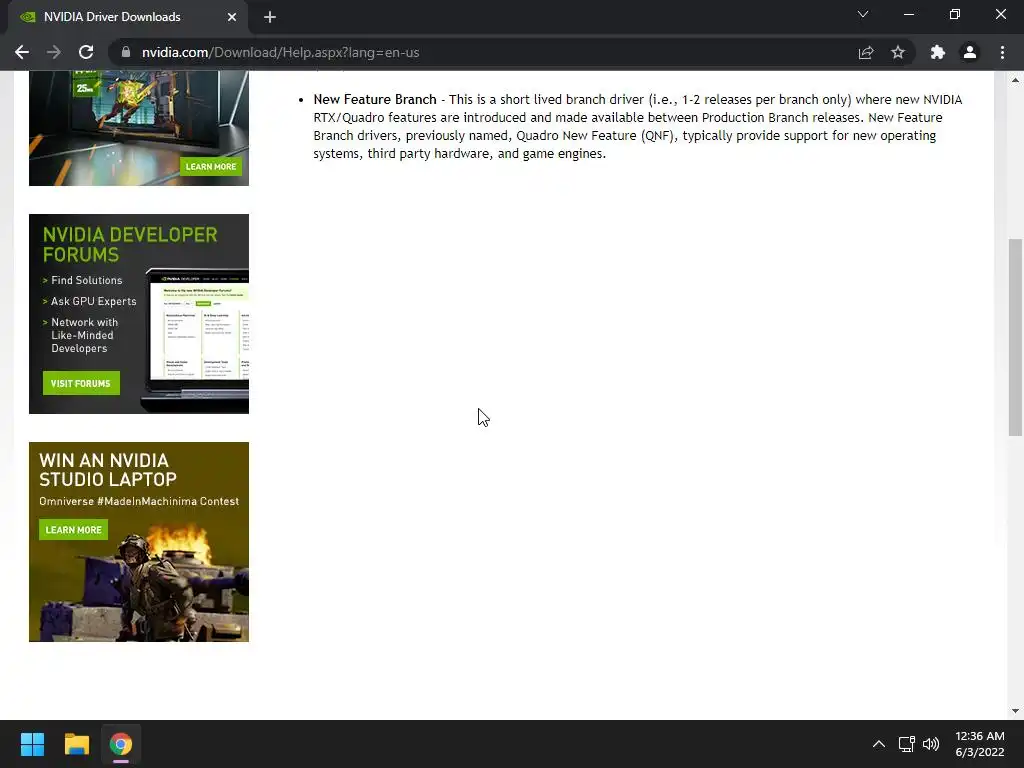Open Chrome three-dot menu
Image resolution: width=1024 pixels, height=768 pixels.
point(1002,52)
